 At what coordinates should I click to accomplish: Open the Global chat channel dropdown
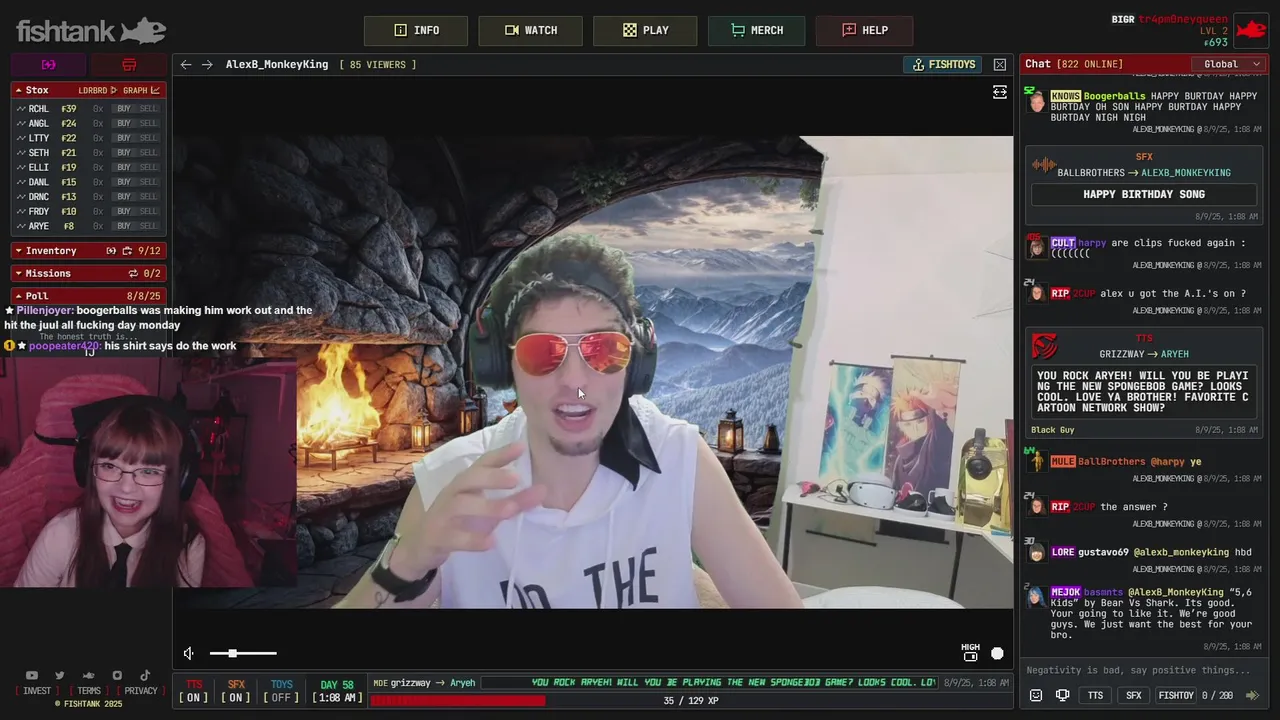pyautogui.click(x=1230, y=64)
